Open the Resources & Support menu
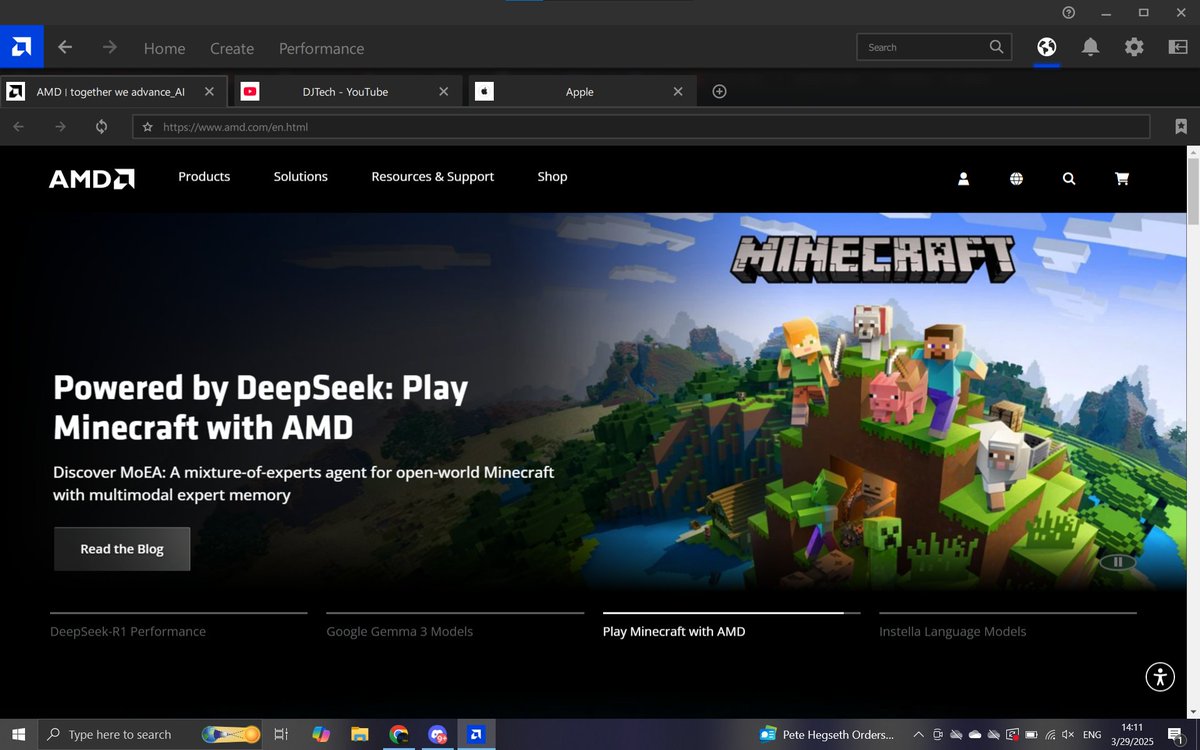 (433, 176)
